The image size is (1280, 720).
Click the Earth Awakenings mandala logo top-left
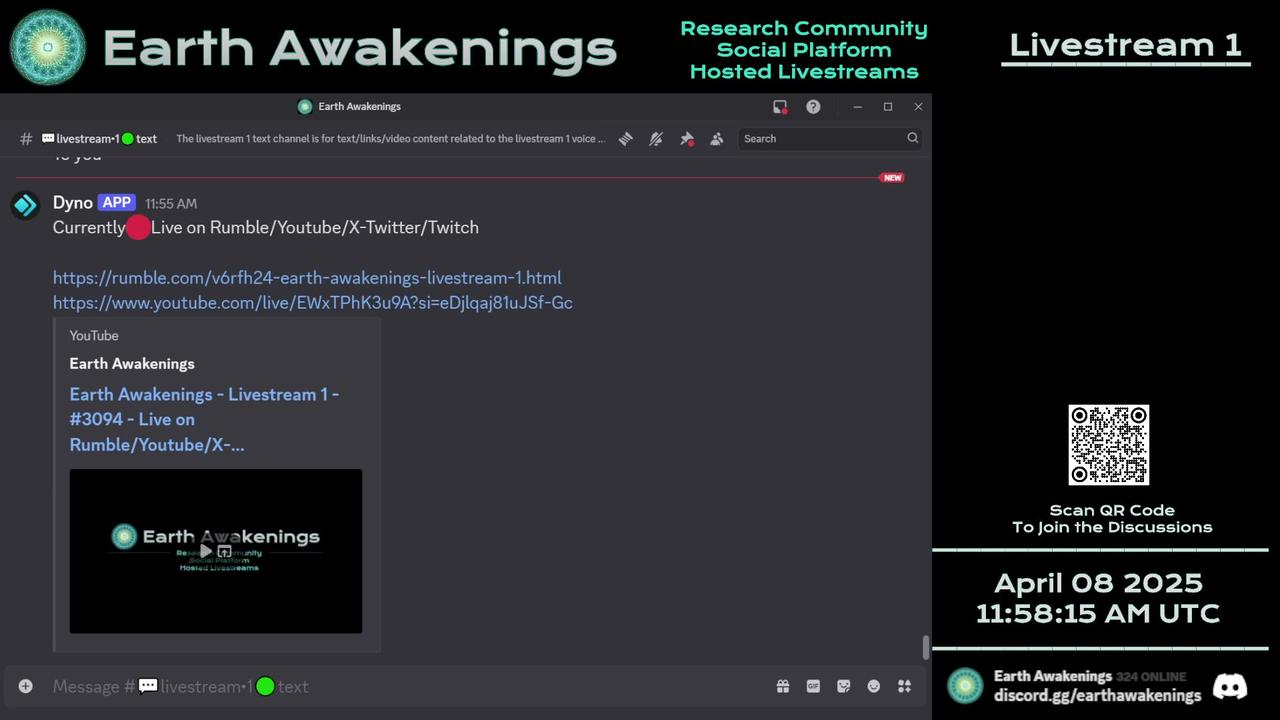coord(48,47)
